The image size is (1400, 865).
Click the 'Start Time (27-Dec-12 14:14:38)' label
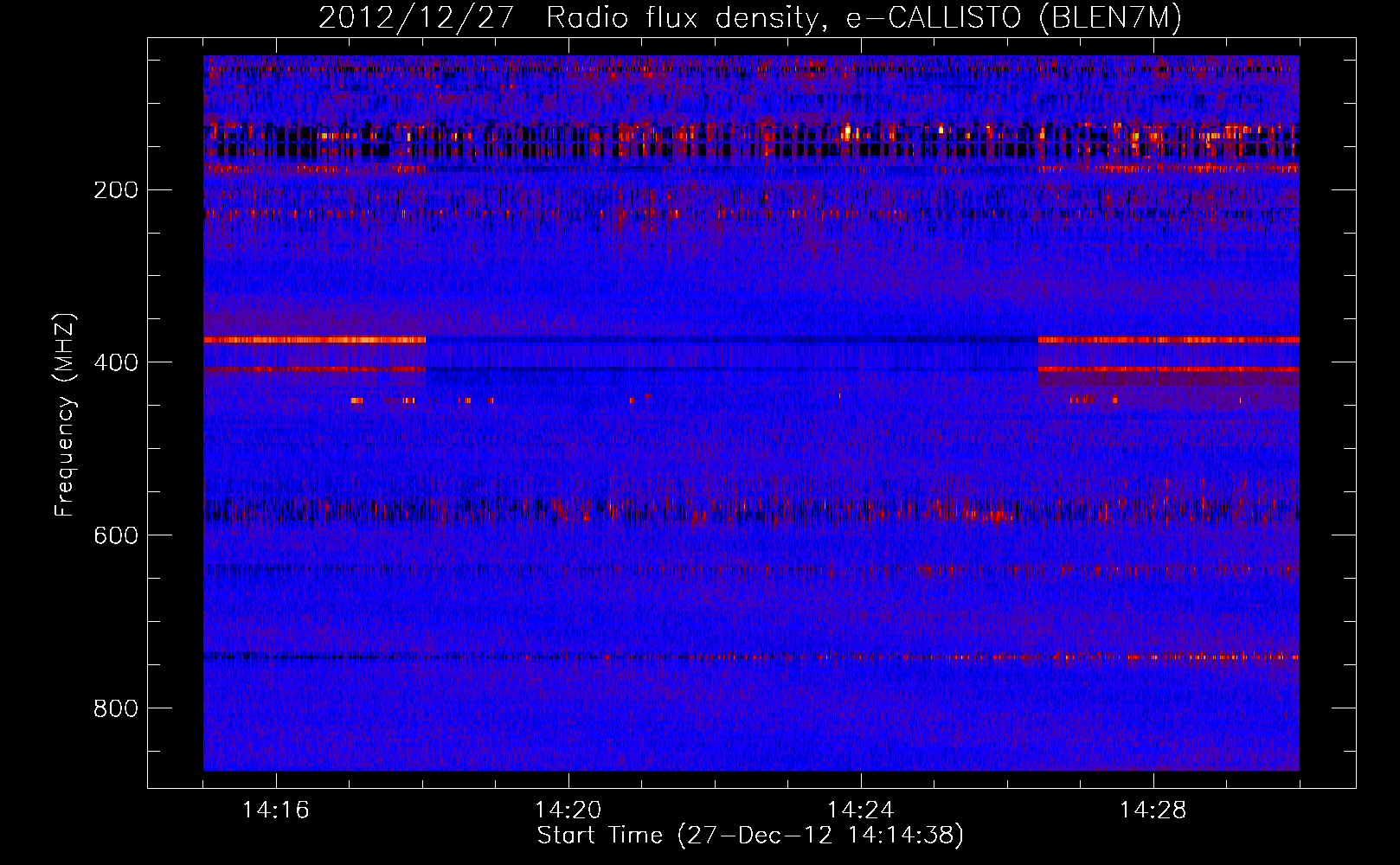[x=750, y=836]
